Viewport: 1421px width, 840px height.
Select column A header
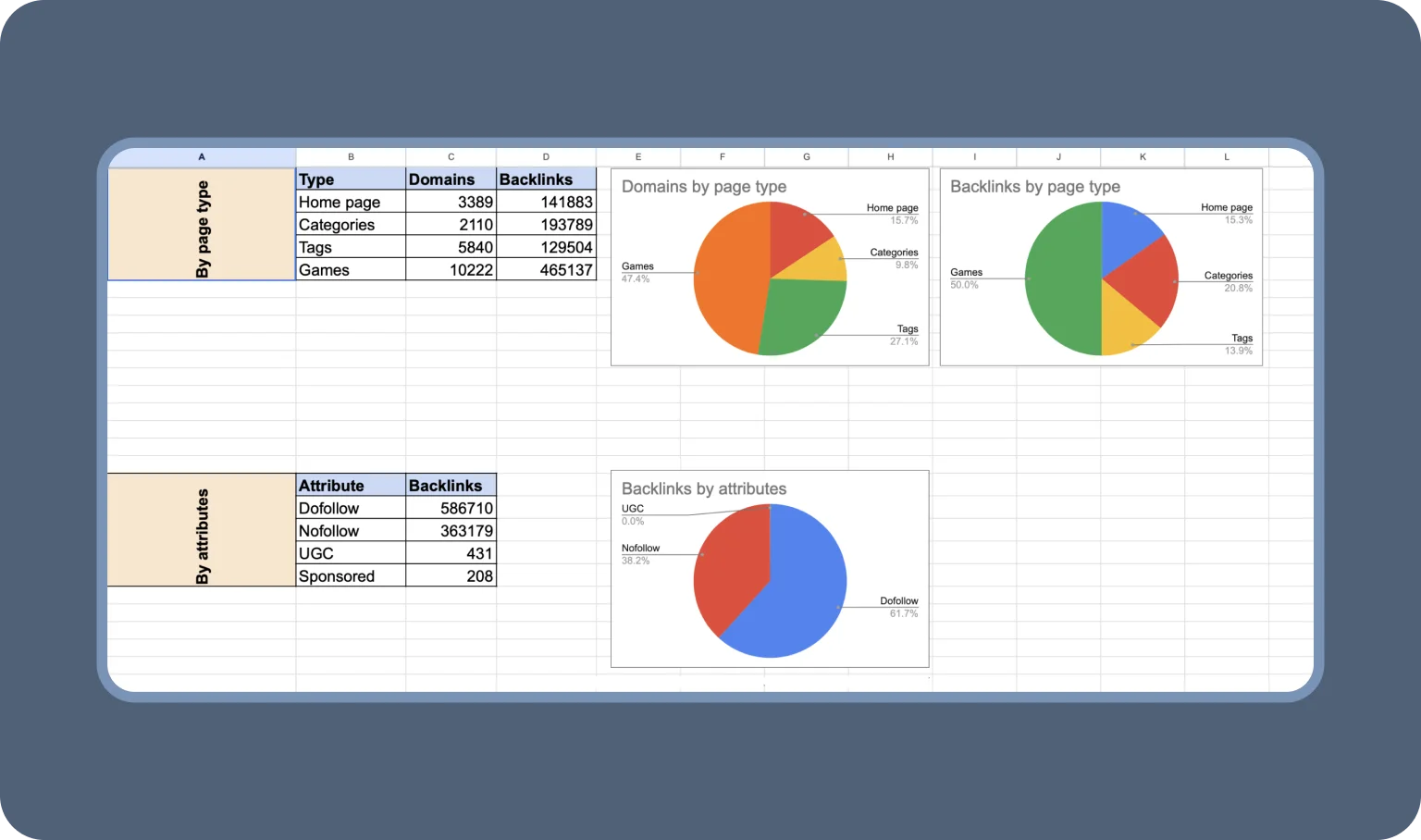click(202, 157)
